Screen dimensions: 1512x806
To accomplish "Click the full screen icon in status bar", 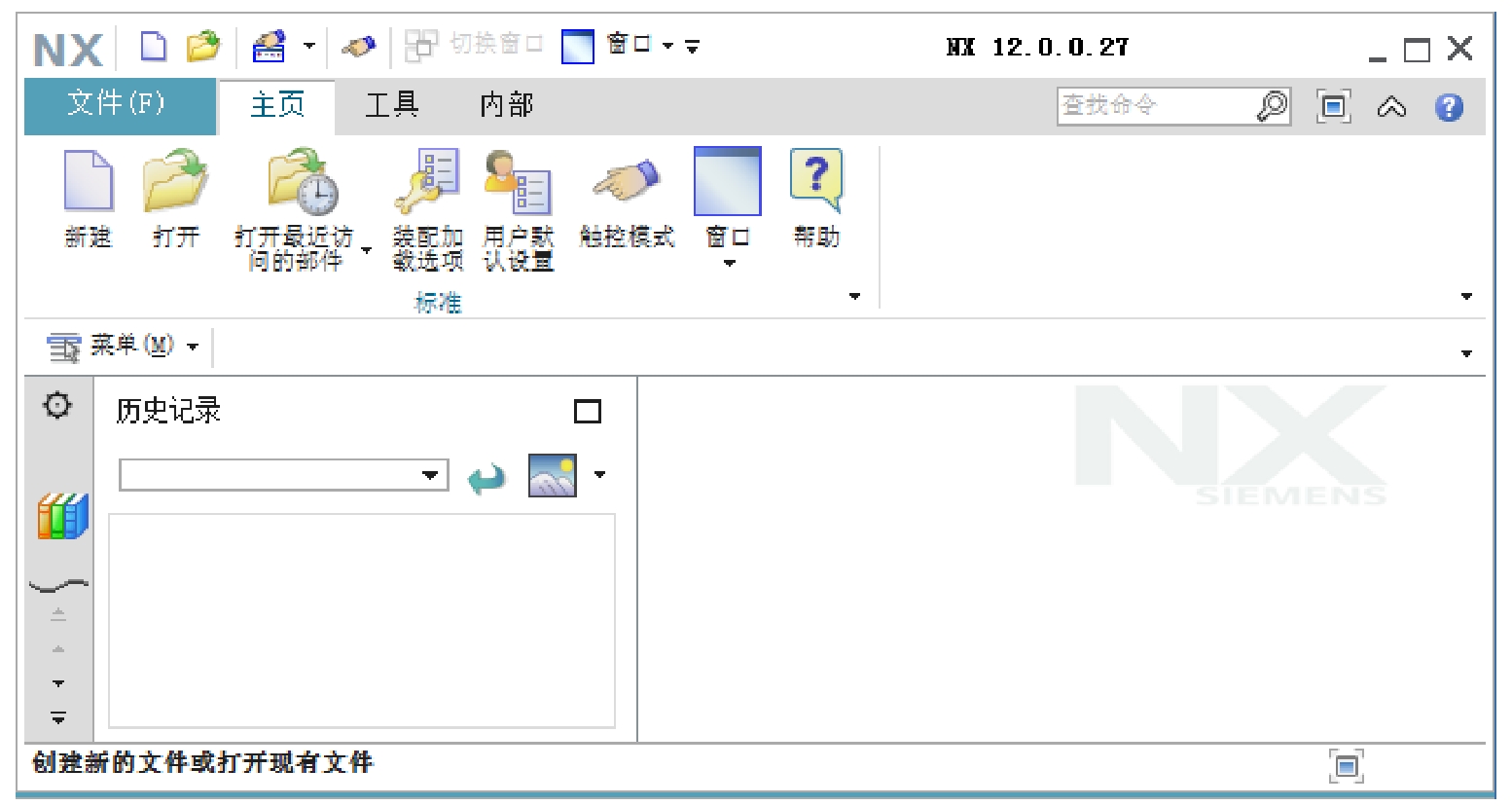I will 1347,766.
